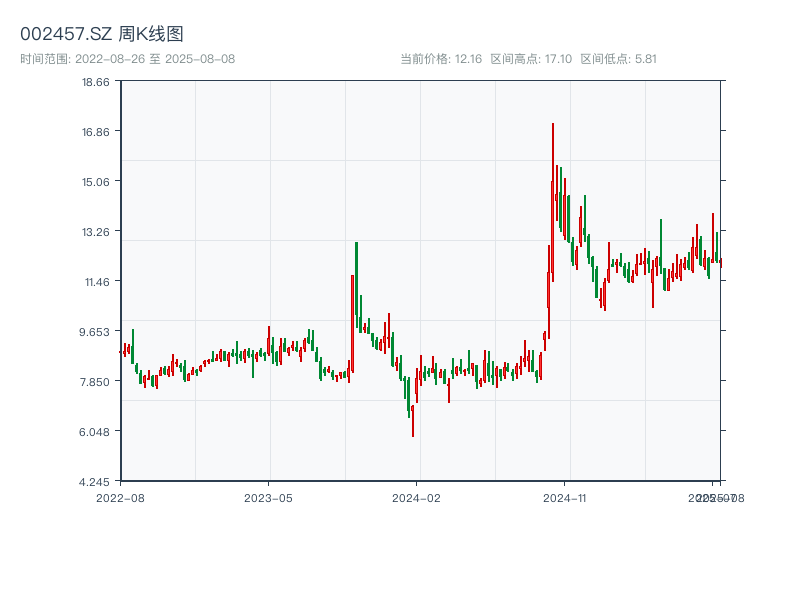Screen dimensions: 800x600
Task: Click the 7.850 y-axis price label
Action: pos(96,382)
